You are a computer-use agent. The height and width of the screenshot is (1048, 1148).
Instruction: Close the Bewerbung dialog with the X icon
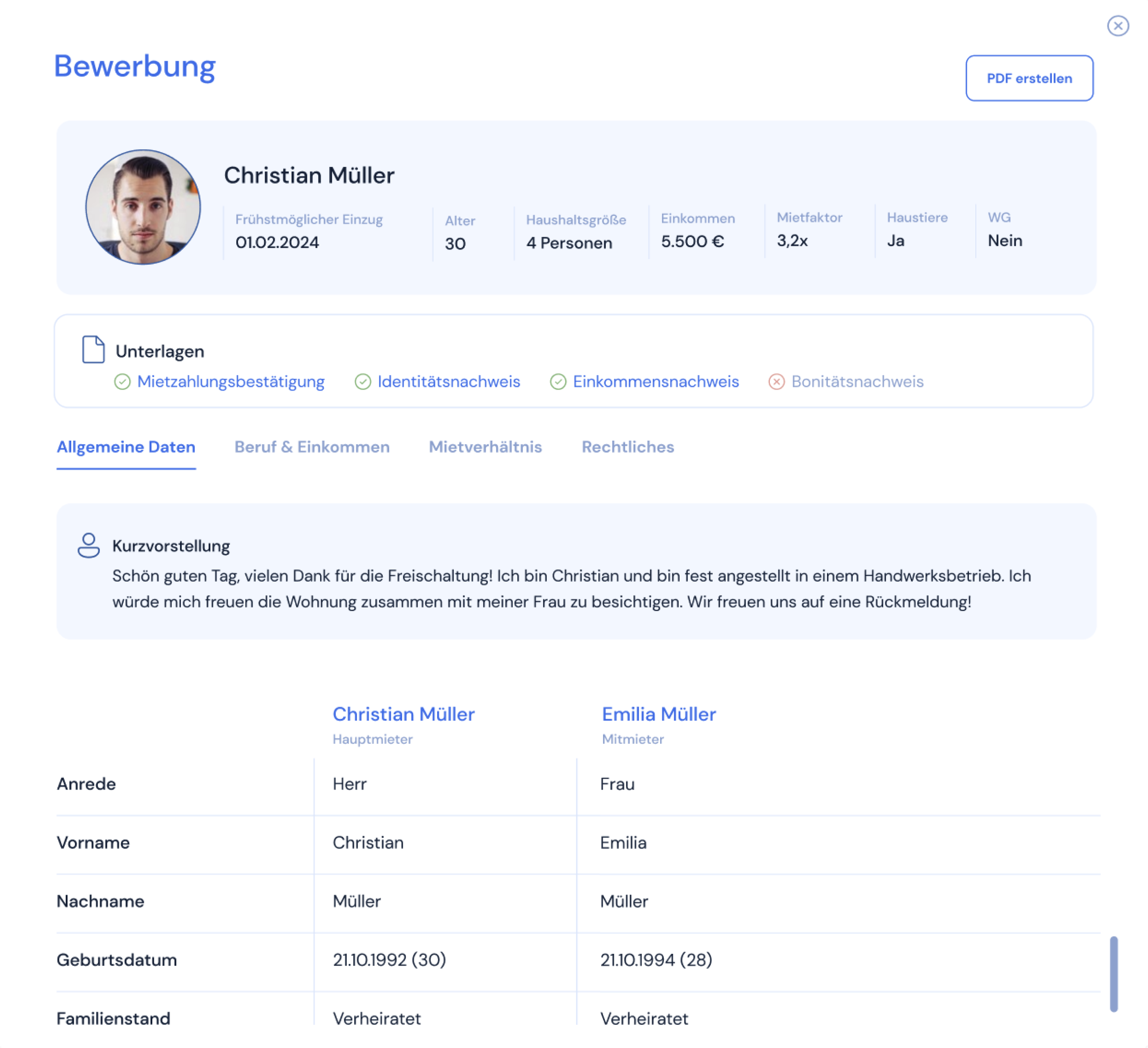(x=1117, y=26)
